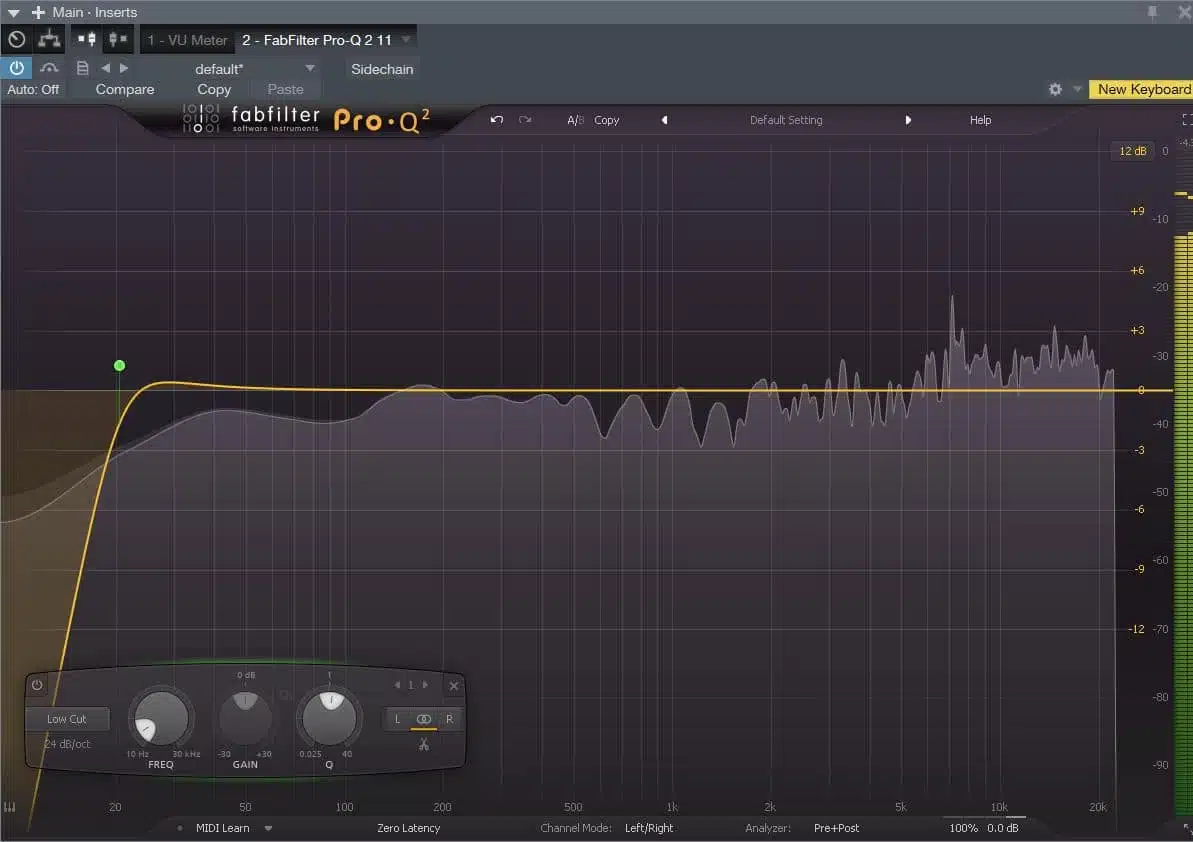Set band to Left channel only
The width and height of the screenshot is (1193, 842).
coord(397,719)
